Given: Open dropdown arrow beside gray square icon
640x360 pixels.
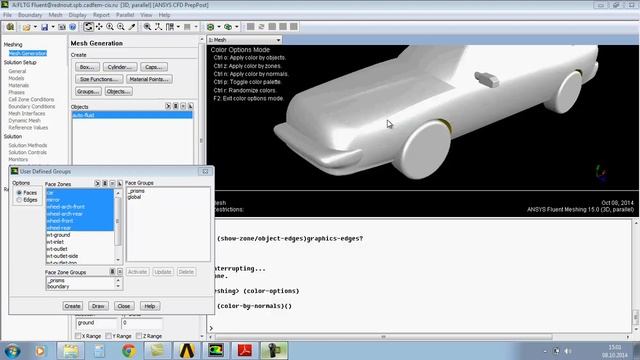Looking at the screenshot, I should 196,27.
